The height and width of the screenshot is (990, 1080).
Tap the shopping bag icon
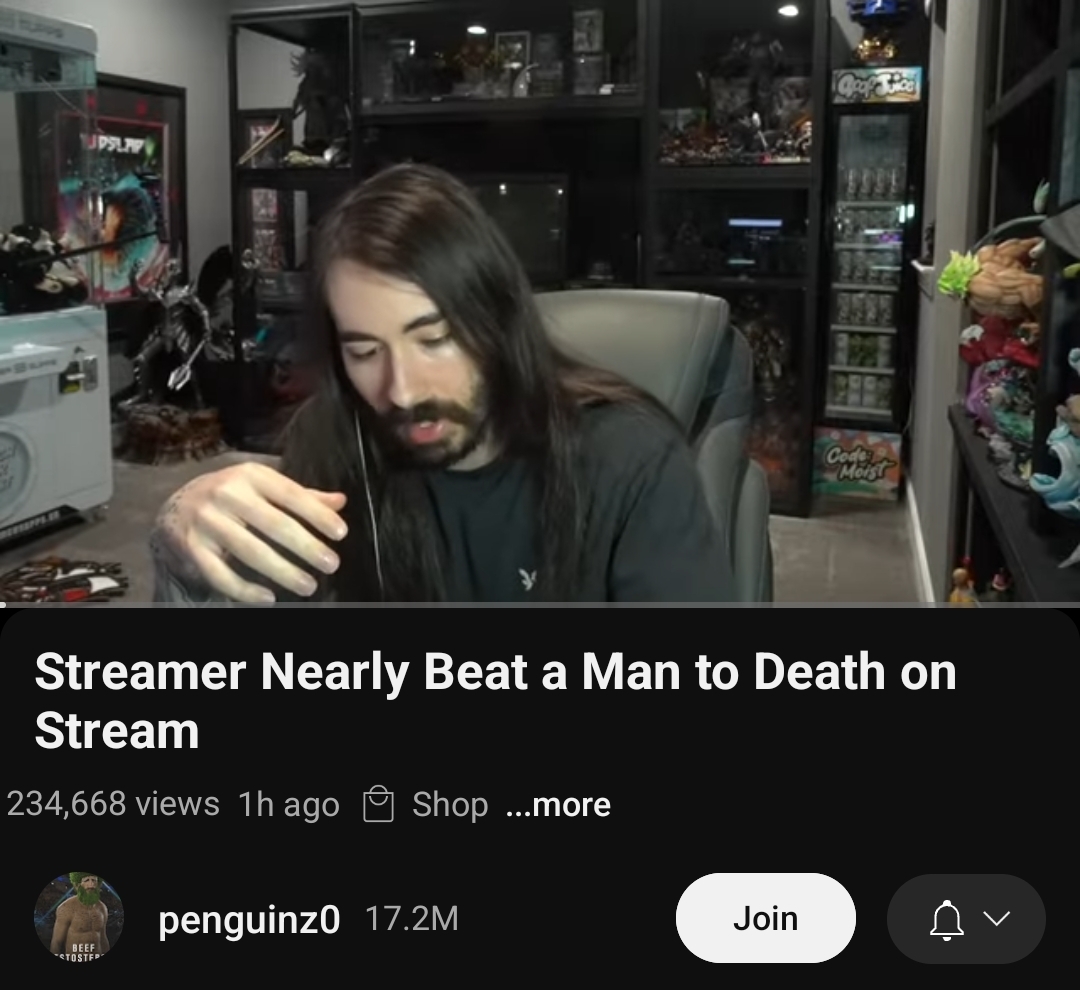coord(378,804)
